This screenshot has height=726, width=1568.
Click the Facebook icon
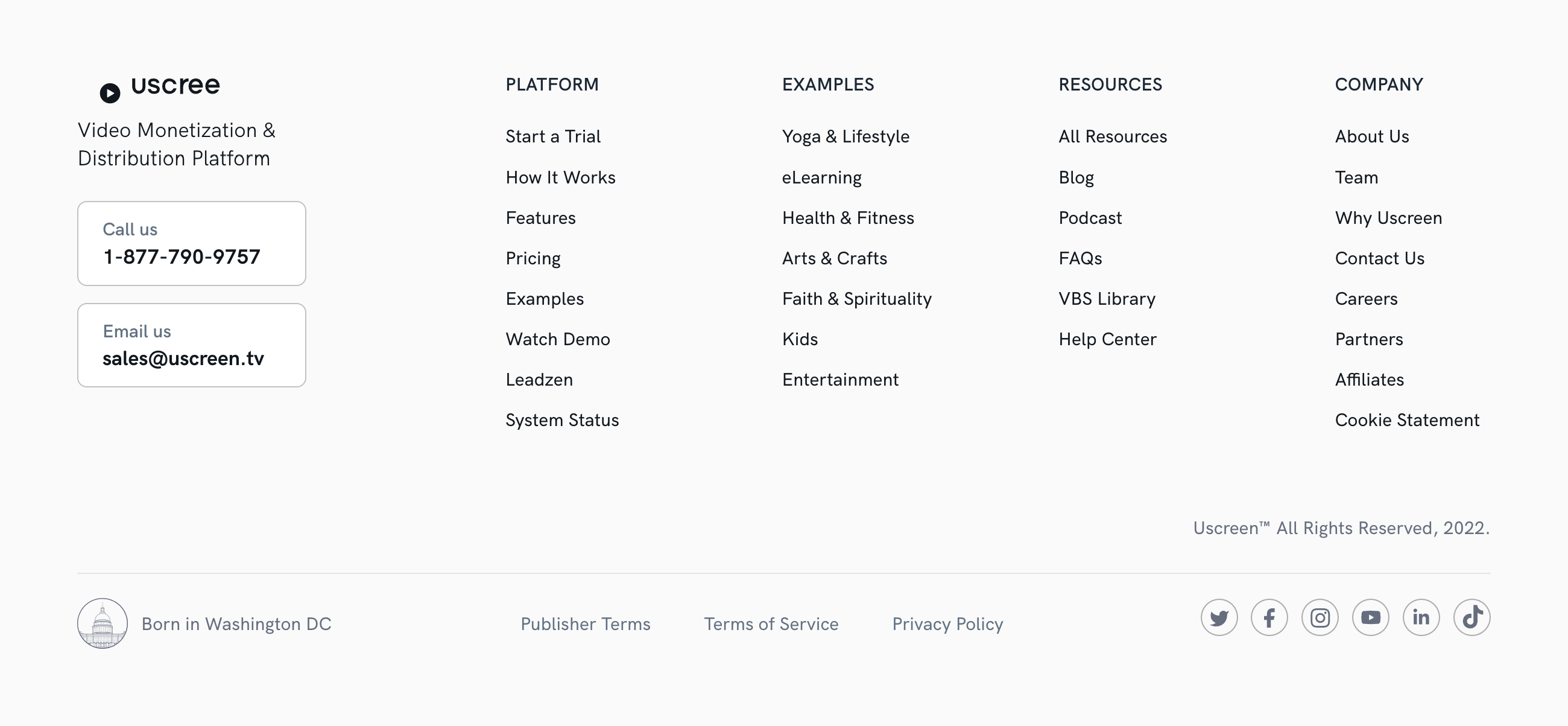tap(1269, 617)
